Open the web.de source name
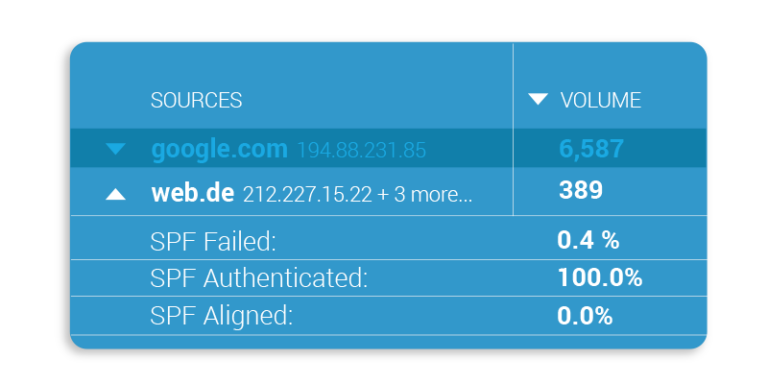The height and width of the screenshot is (384, 768). pos(192,193)
